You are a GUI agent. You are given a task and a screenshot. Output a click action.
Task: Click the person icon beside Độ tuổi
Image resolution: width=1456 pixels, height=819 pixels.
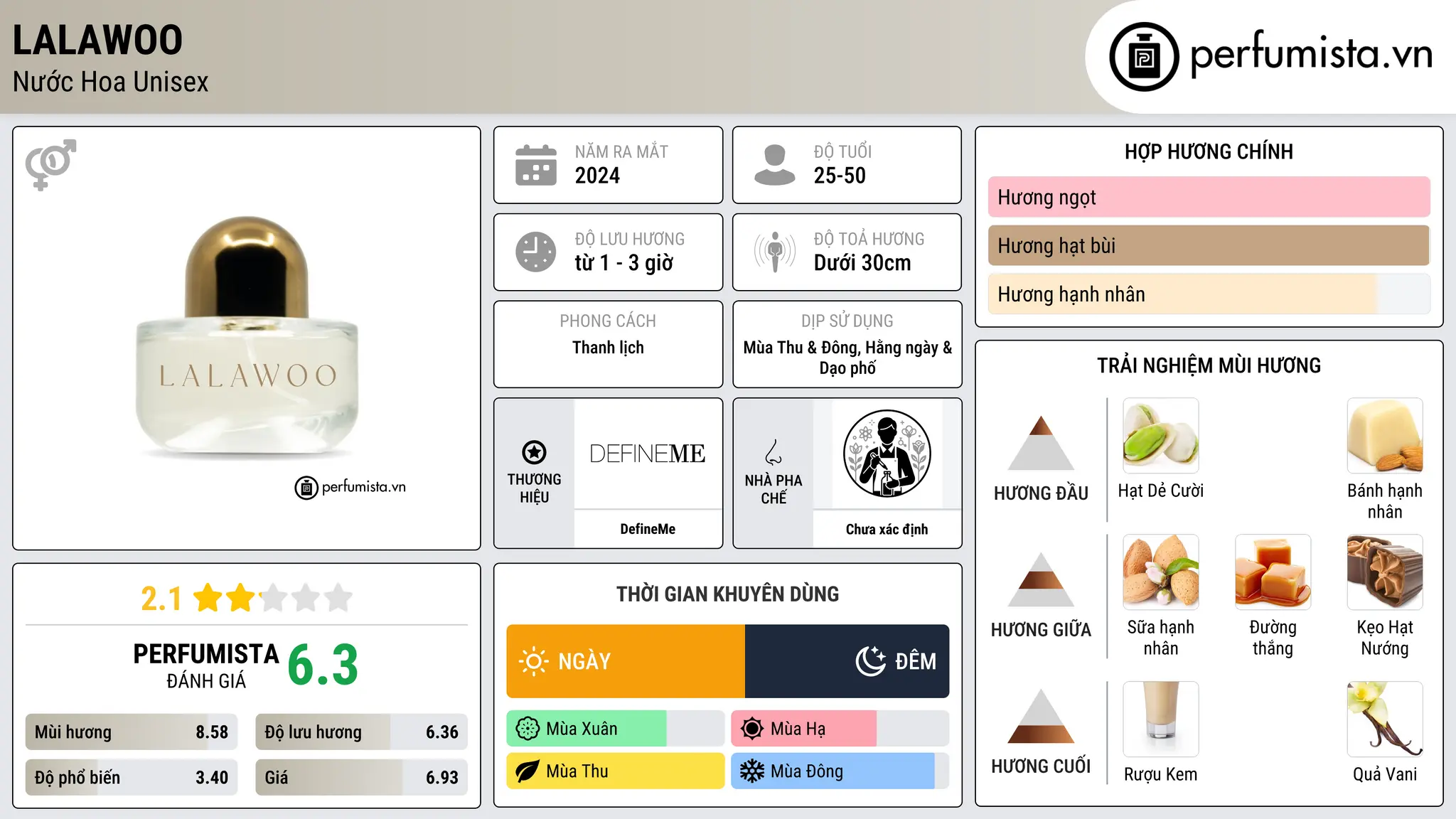coord(775,165)
